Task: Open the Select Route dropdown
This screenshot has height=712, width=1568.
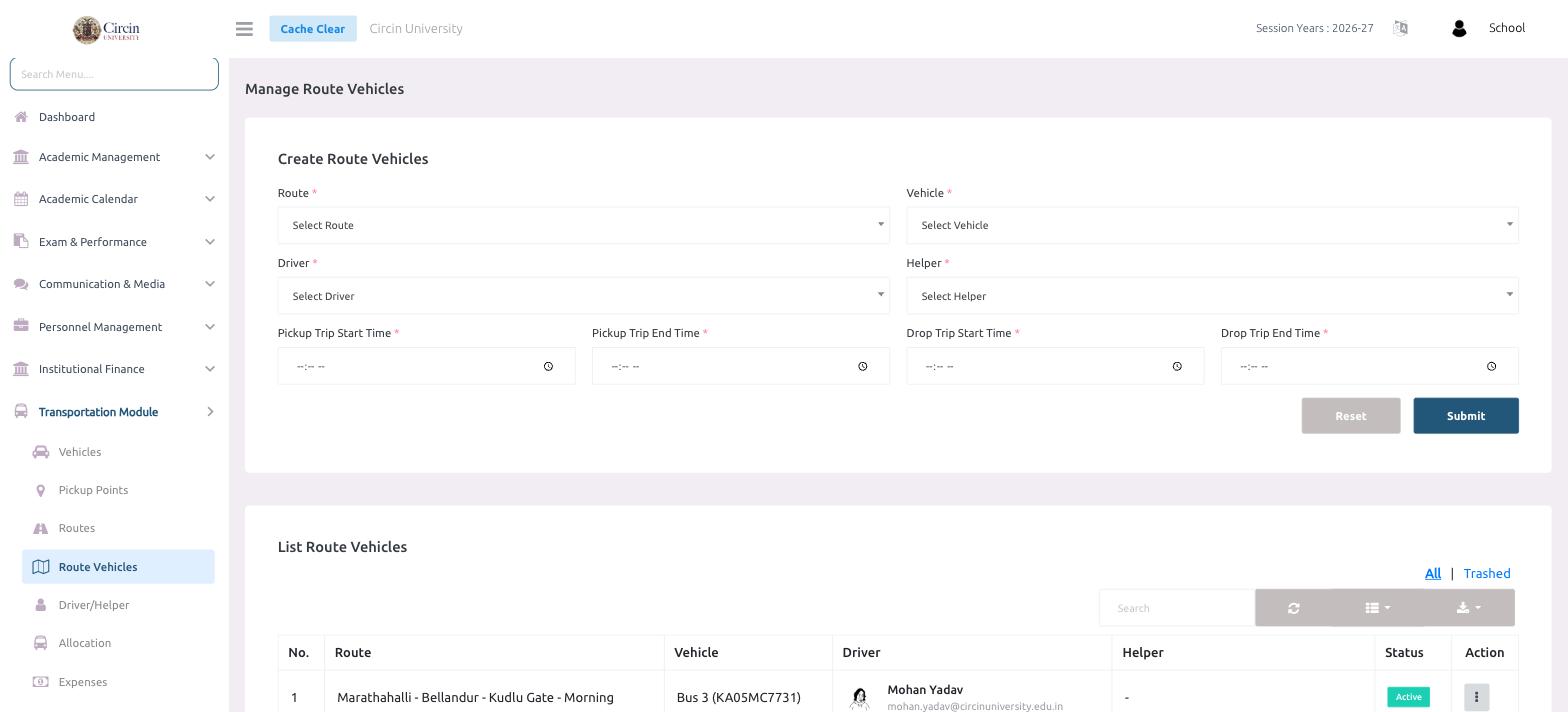Action: [x=583, y=225]
